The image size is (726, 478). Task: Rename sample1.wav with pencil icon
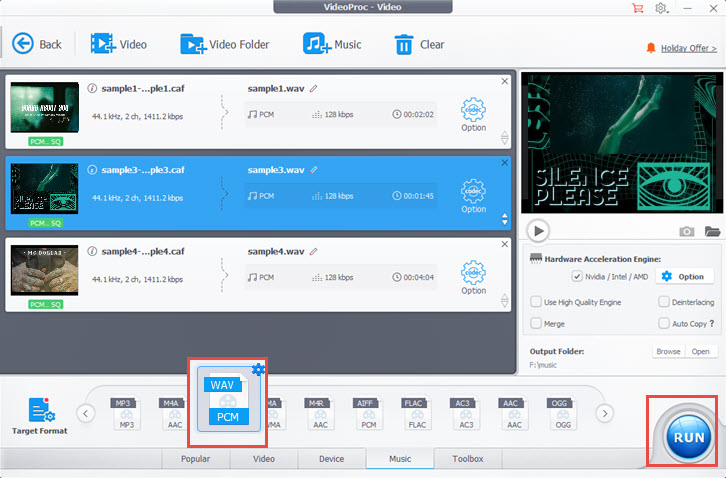(314, 88)
